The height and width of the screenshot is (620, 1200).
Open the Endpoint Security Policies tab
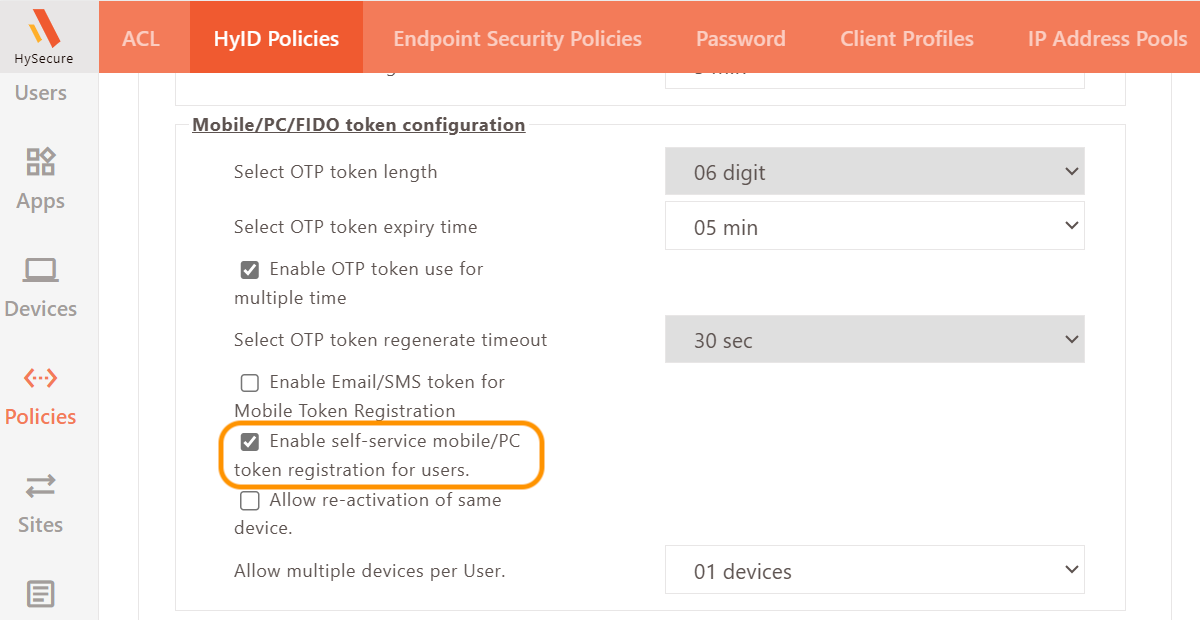pos(517,39)
